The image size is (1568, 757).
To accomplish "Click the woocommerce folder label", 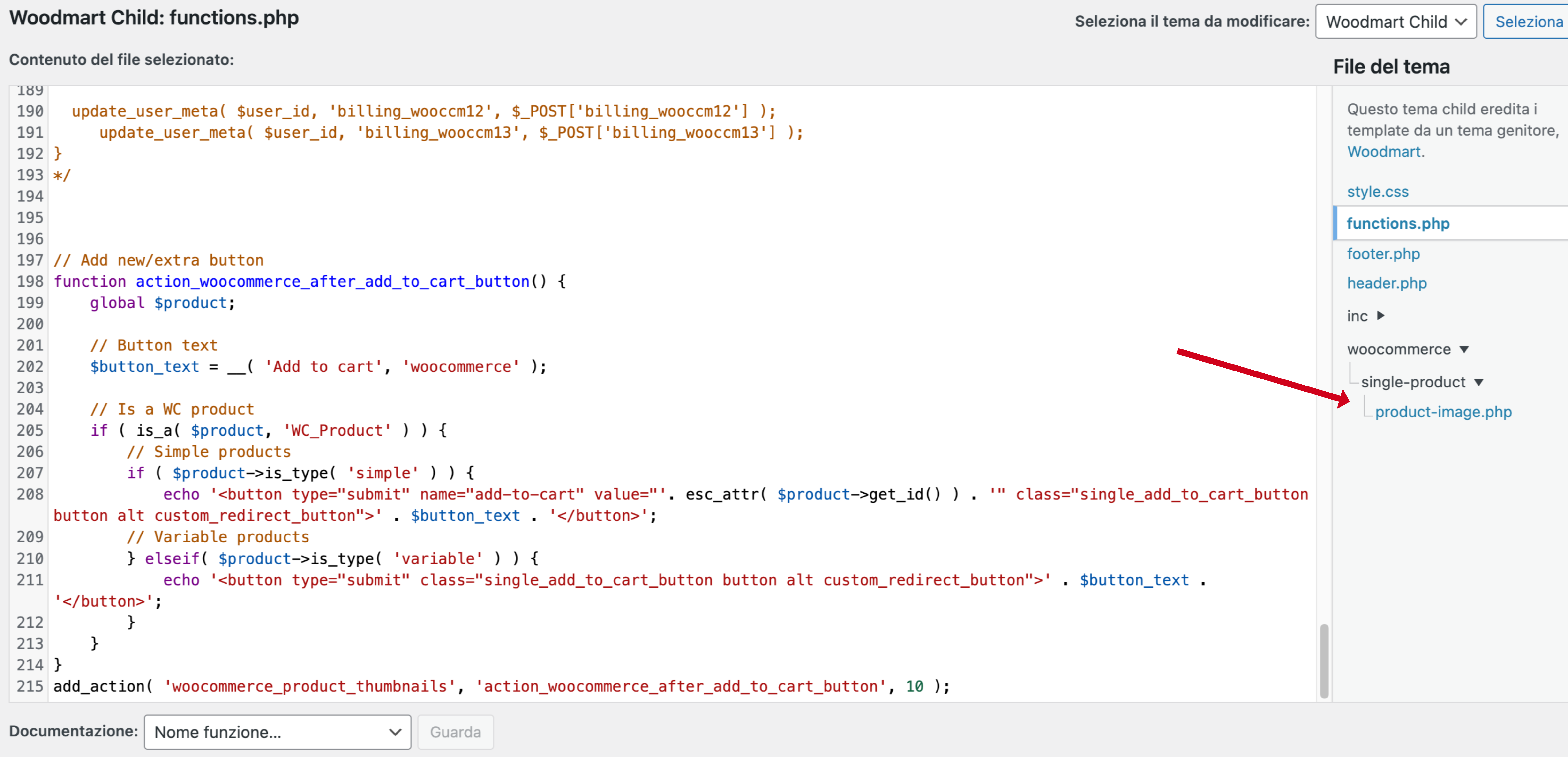I will pos(1399,349).
